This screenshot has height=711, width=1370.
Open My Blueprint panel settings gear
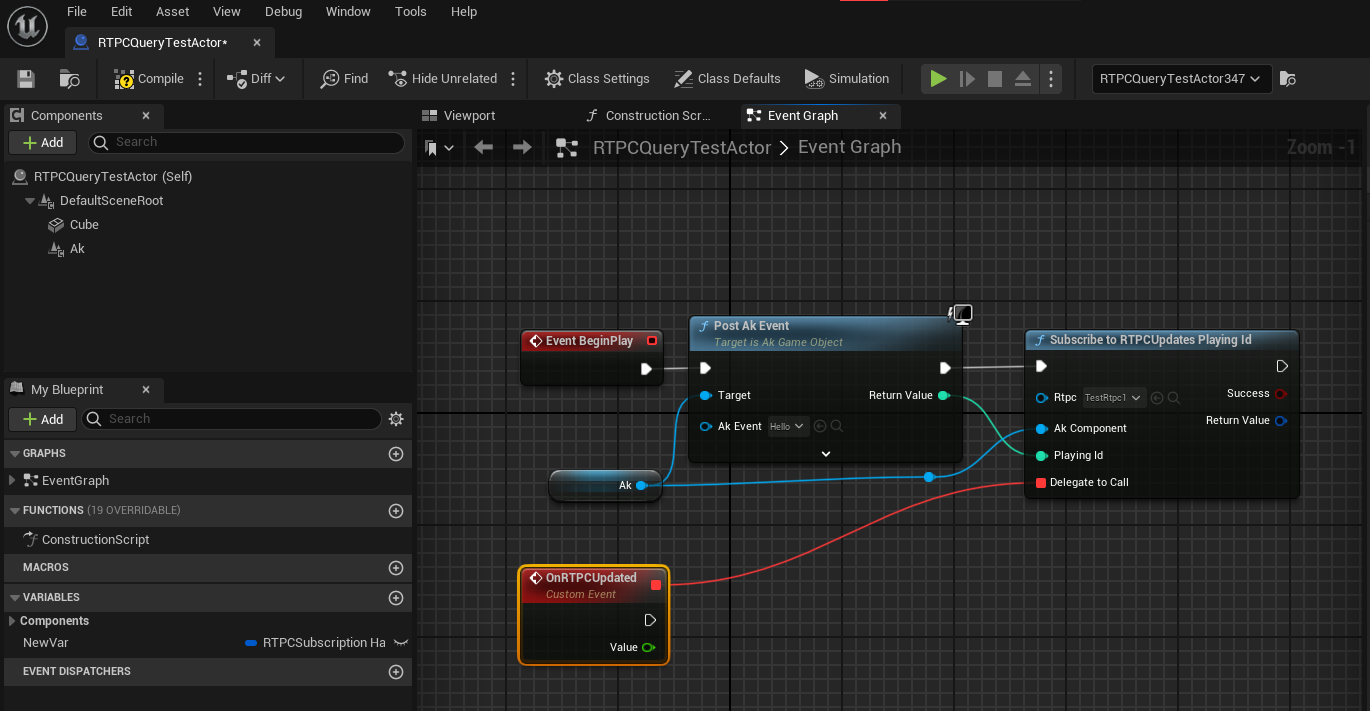tap(396, 419)
